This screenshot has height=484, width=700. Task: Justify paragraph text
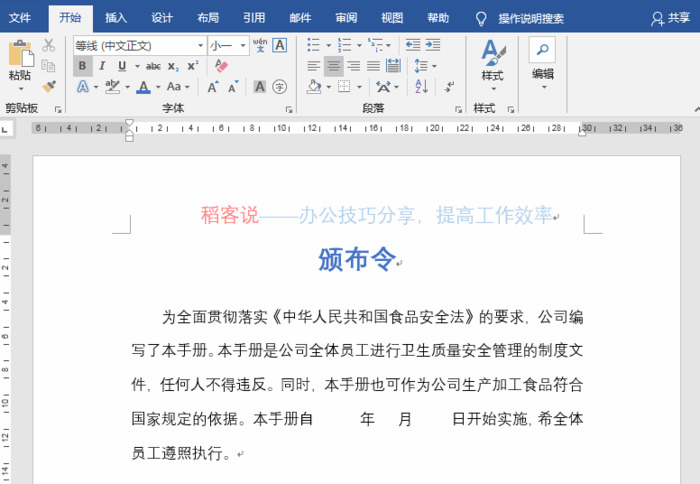(373, 66)
